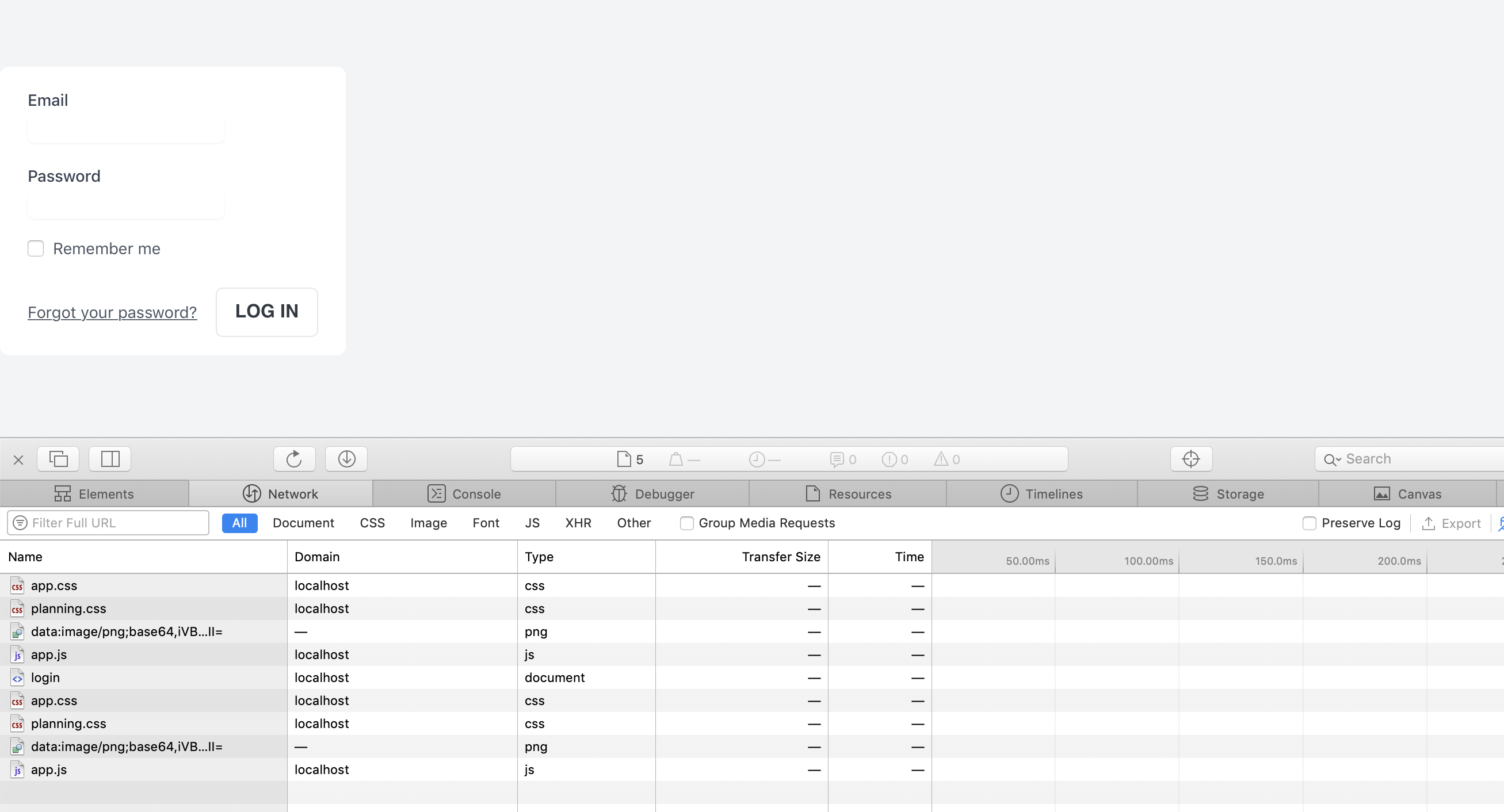This screenshot has height=812, width=1504.
Task: Switch to the Timelines tab
Action: click(x=1042, y=494)
